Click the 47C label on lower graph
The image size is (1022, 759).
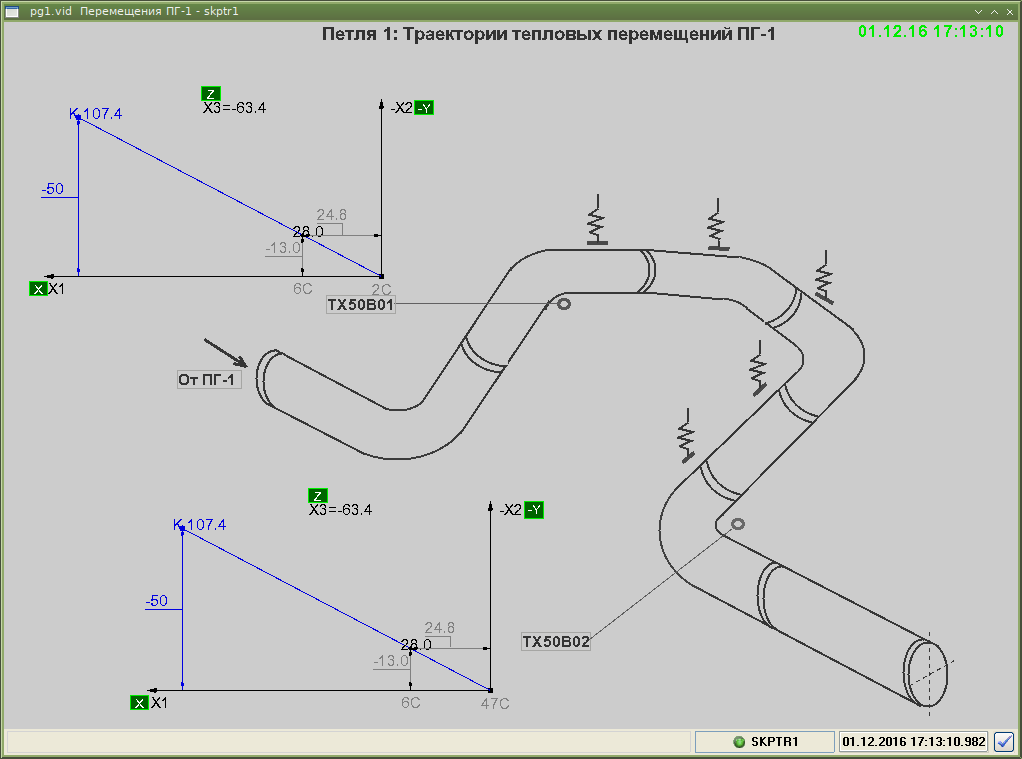(x=496, y=703)
